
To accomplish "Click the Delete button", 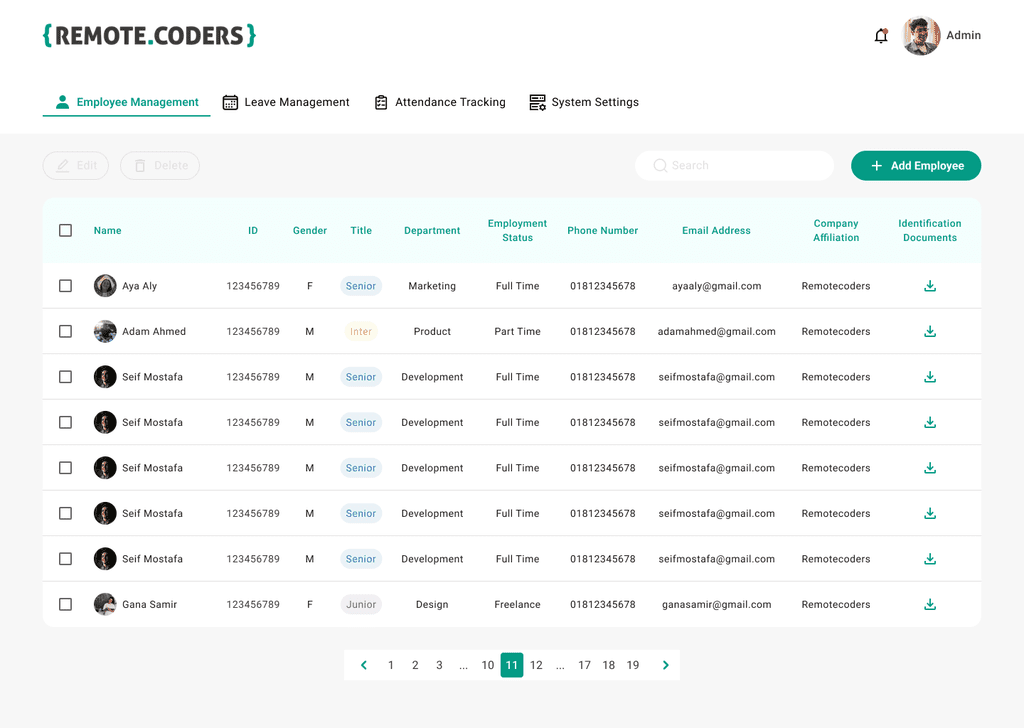I will (x=160, y=166).
